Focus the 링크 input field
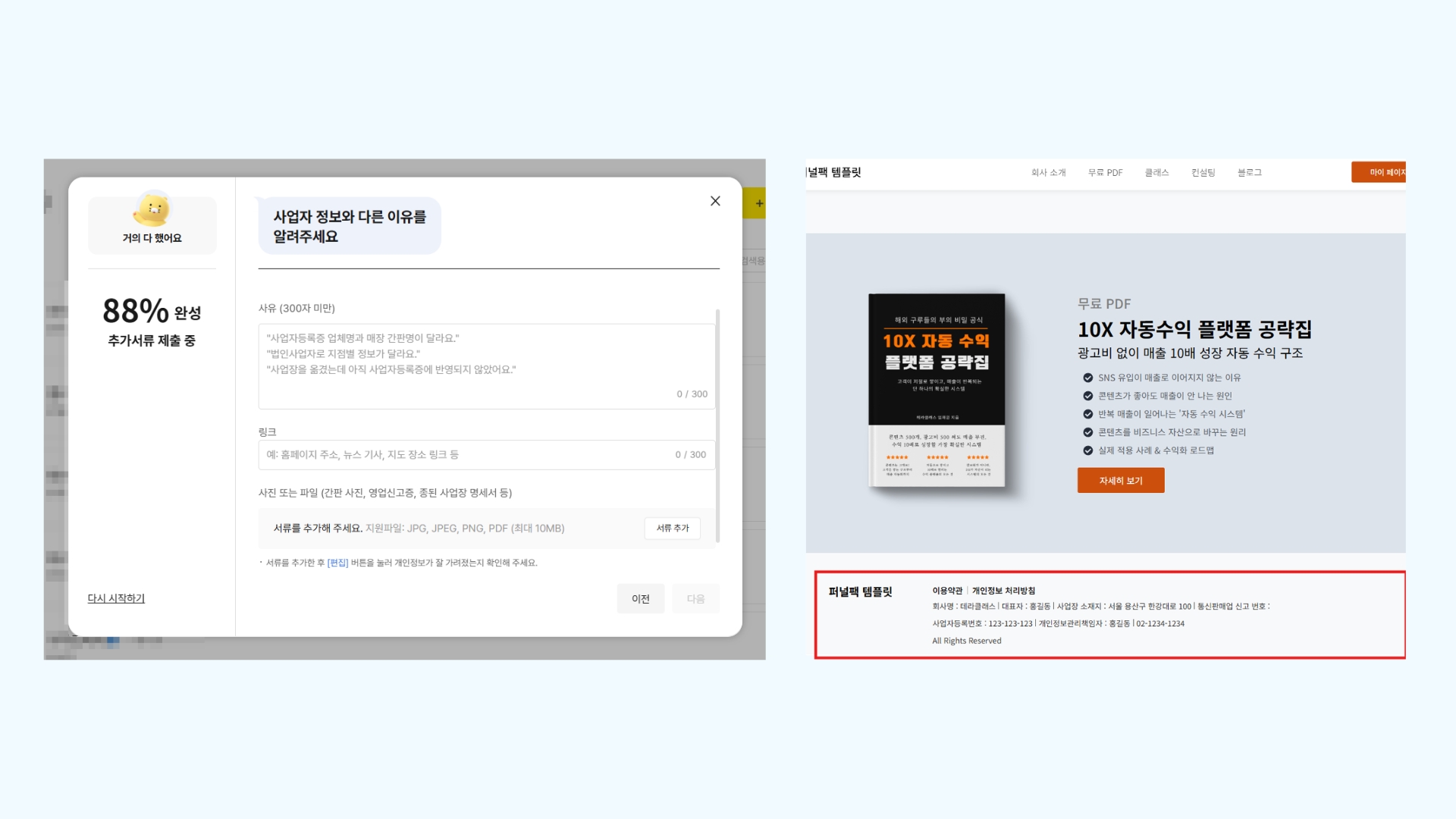This screenshot has width=1456, height=819. pos(466,455)
